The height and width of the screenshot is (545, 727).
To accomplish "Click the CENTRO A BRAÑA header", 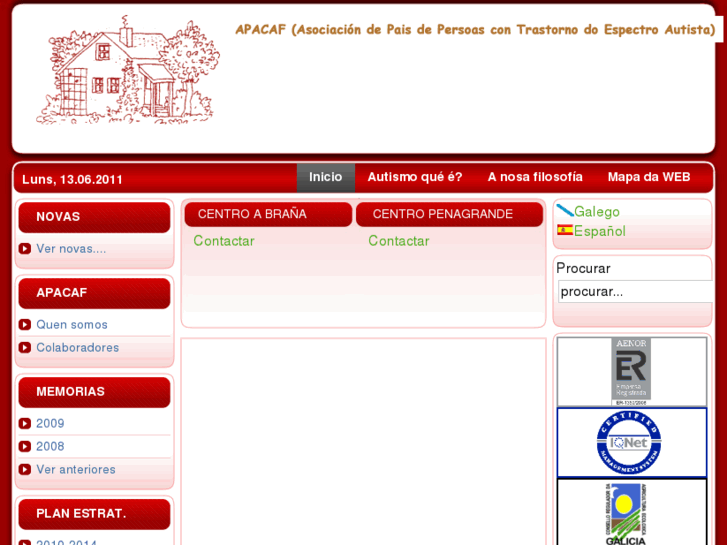I will pos(268,214).
